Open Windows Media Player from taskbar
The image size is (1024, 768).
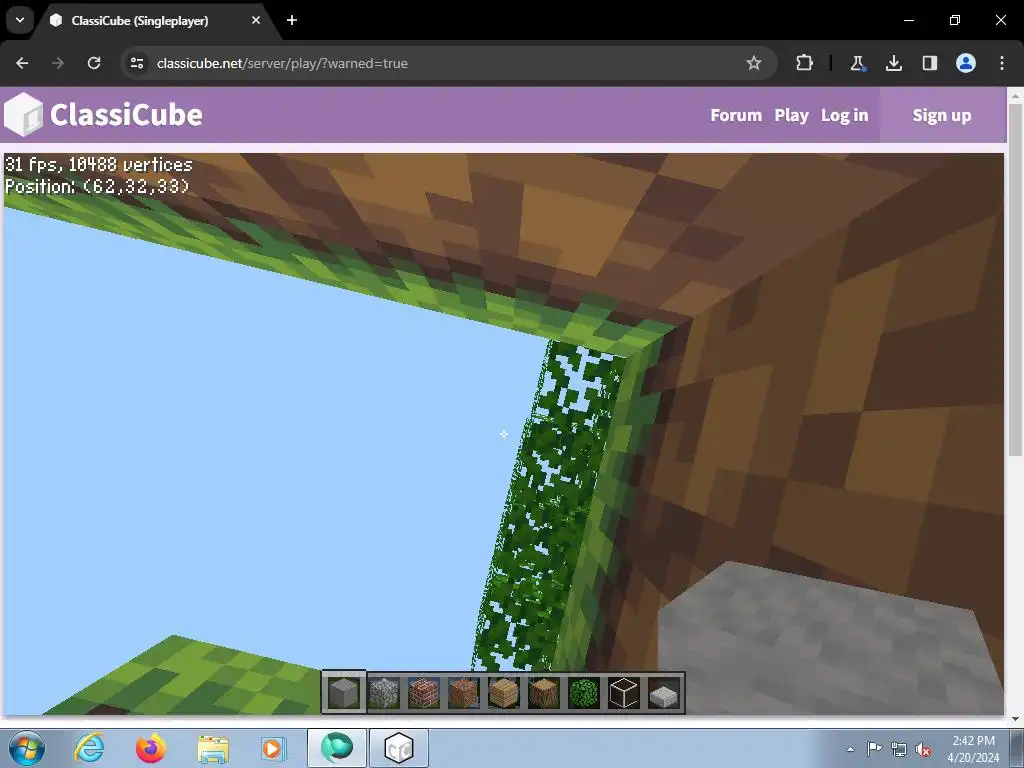272,748
